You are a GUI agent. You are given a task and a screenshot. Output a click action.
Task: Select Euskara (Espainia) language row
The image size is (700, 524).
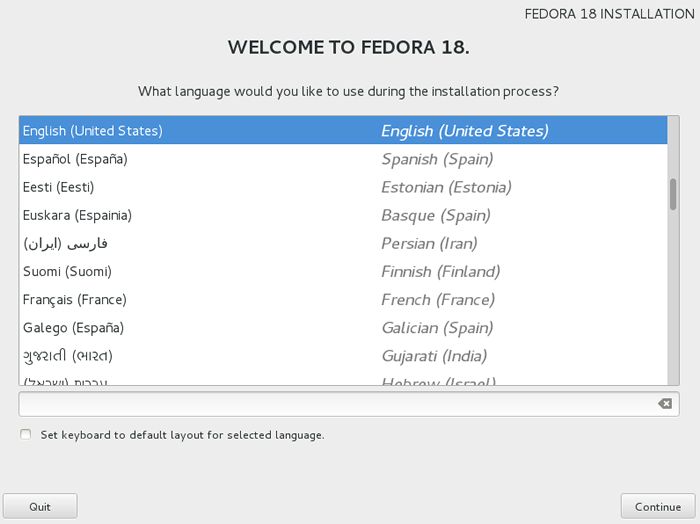pyautogui.click(x=343, y=215)
